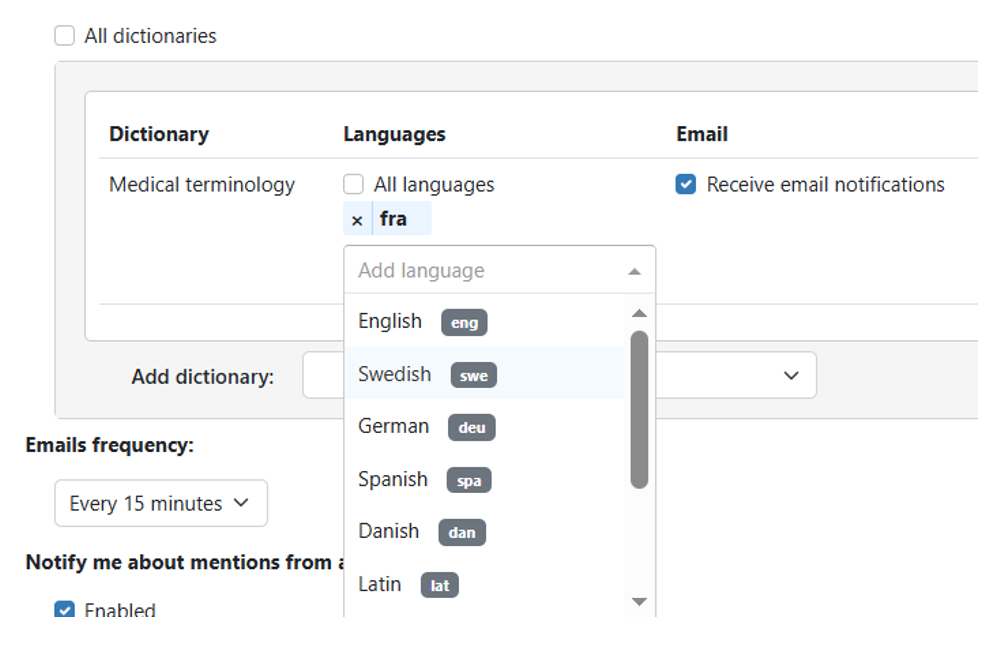Choose Danish from the dropdown list
This screenshot has height=648, width=992.
(x=484, y=532)
